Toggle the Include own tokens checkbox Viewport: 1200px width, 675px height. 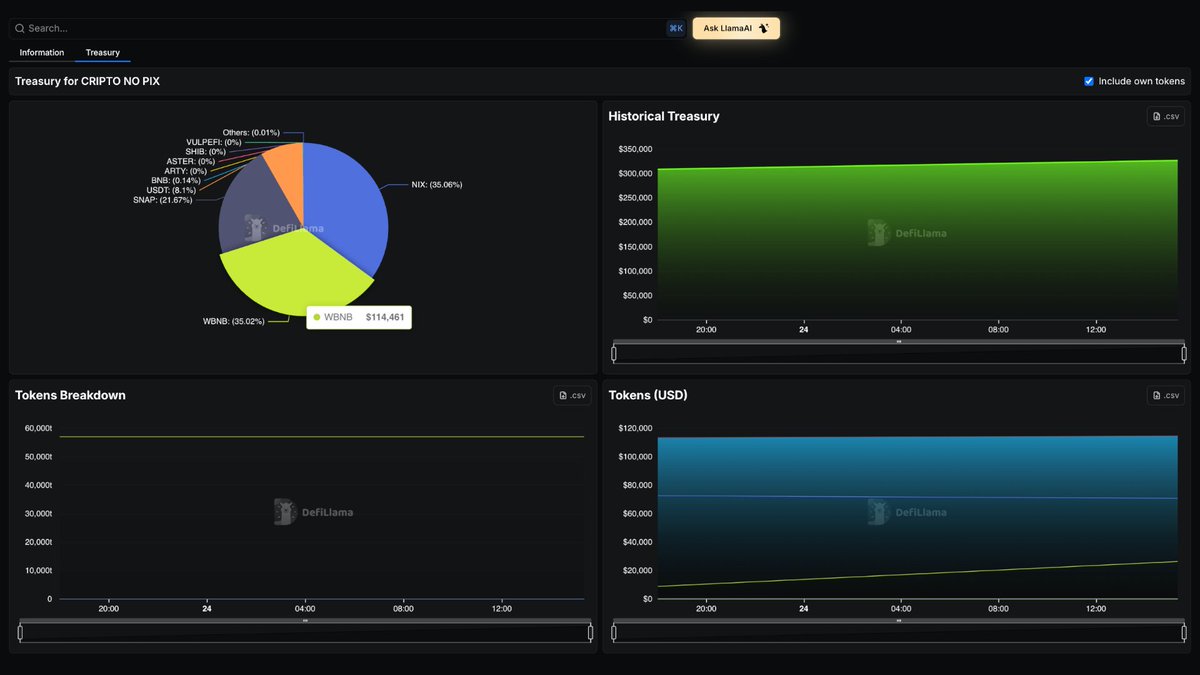(x=1089, y=81)
